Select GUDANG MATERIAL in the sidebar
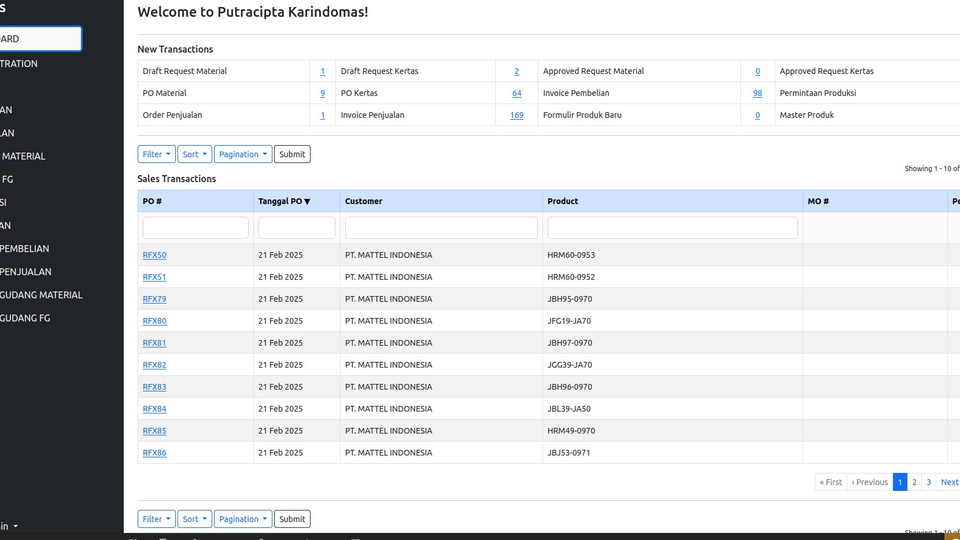The image size is (960, 540). tap(41, 295)
